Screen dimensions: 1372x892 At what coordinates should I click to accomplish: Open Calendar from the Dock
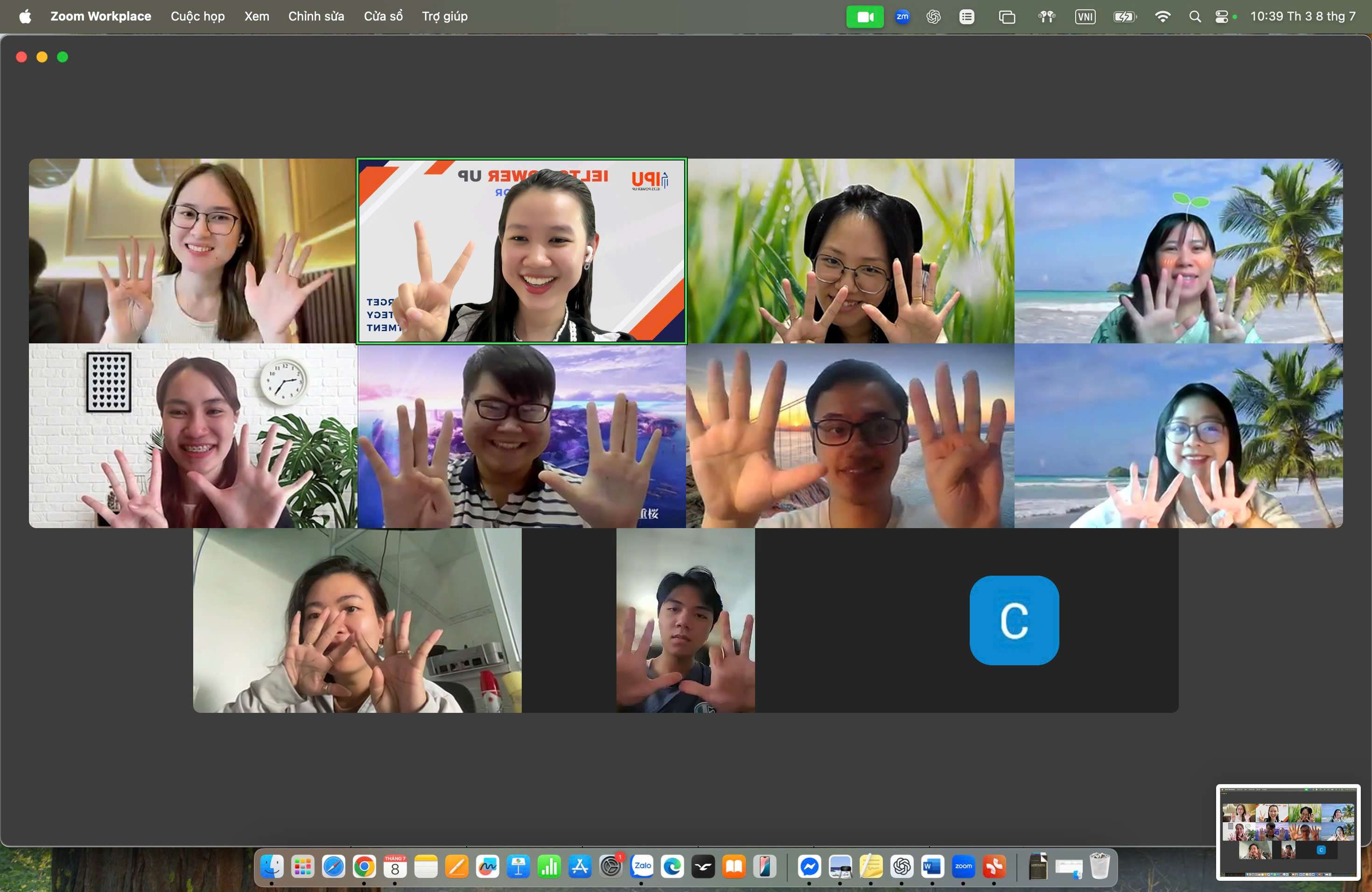(395, 866)
